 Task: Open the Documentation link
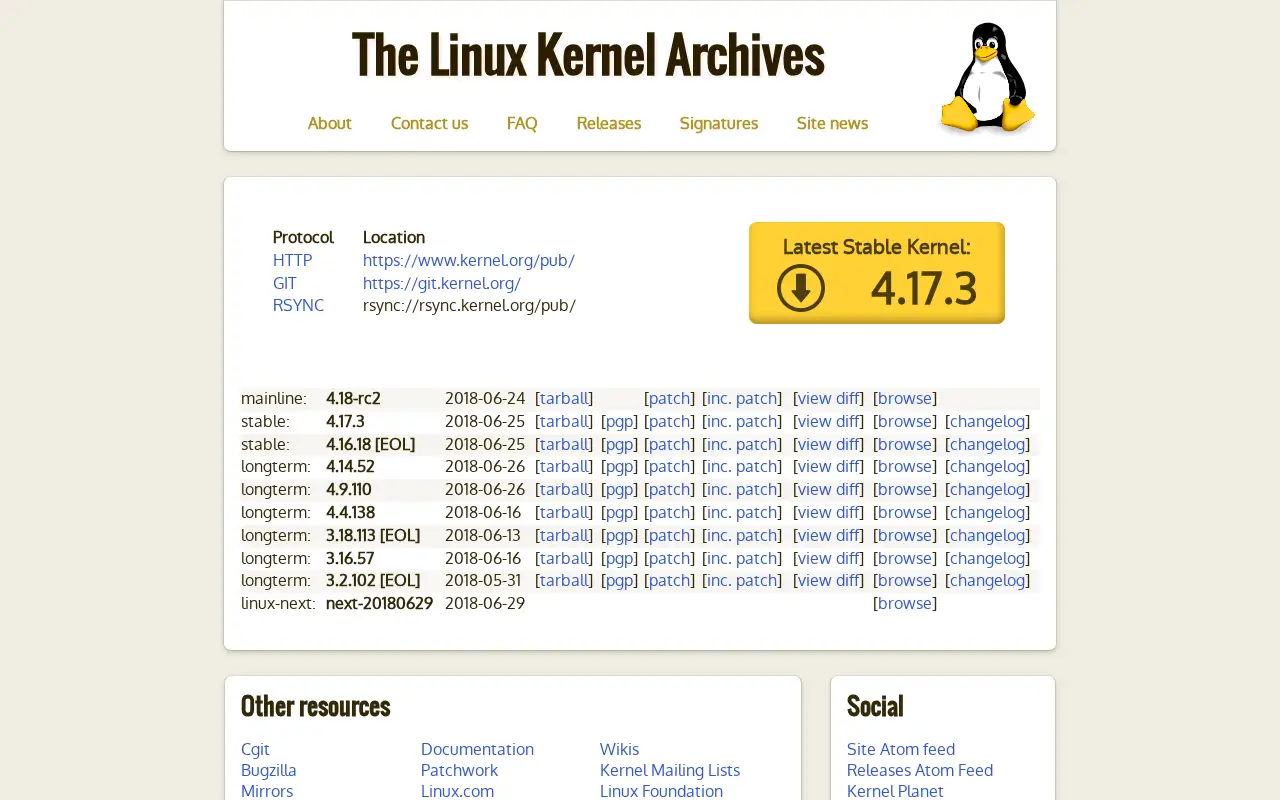point(477,749)
